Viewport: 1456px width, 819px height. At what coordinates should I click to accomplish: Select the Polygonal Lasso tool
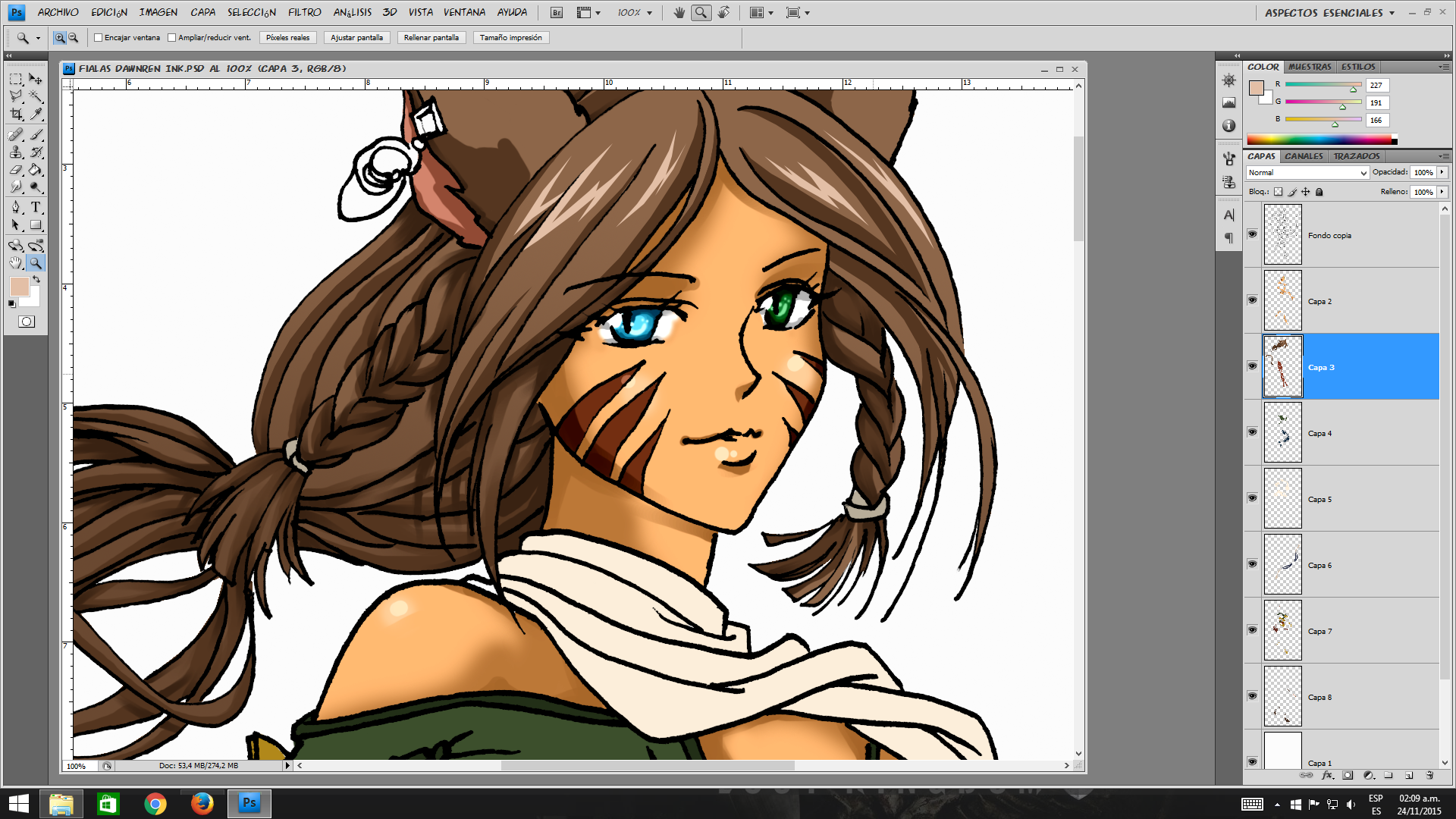coord(15,96)
